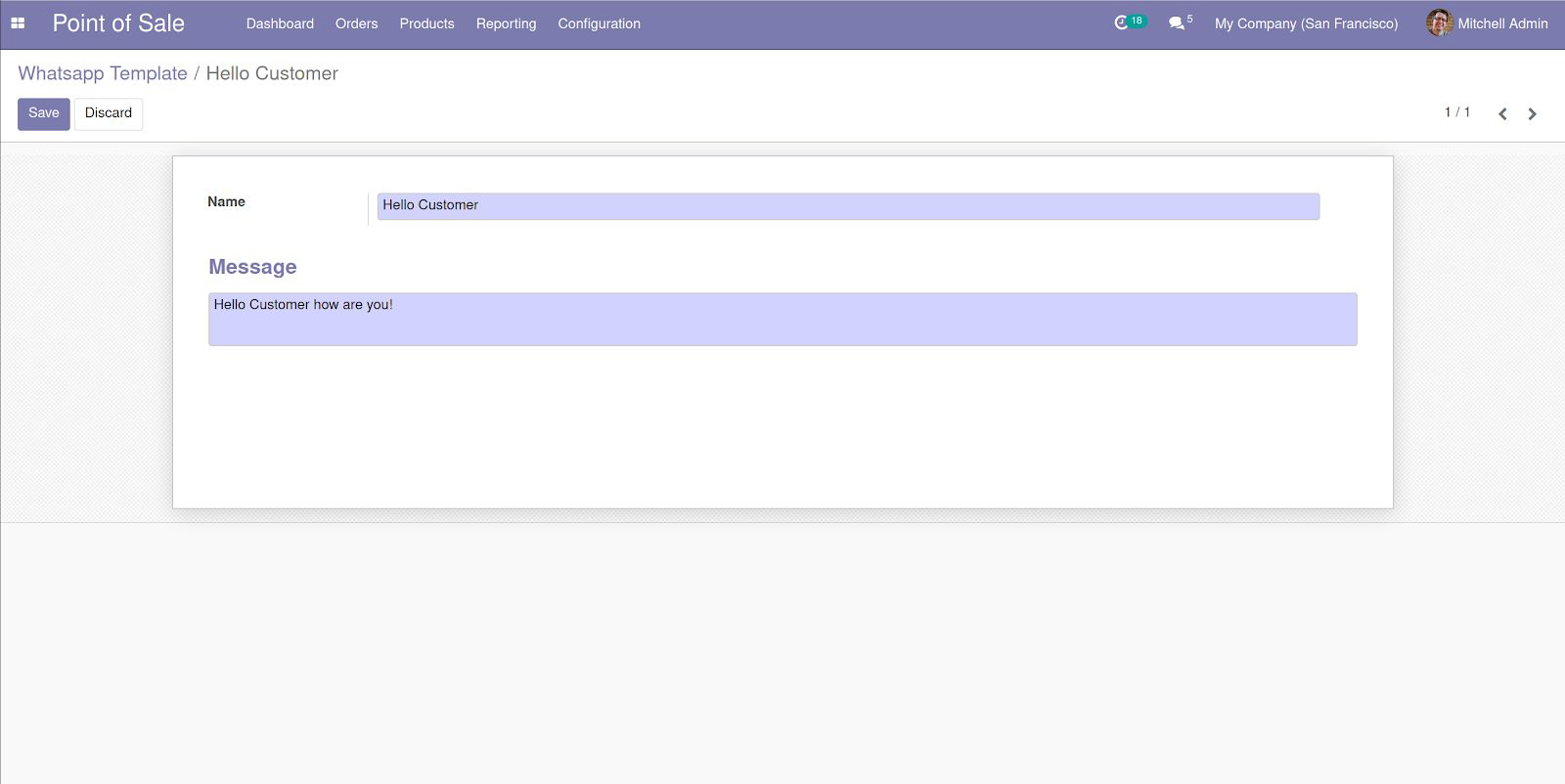The height and width of the screenshot is (784, 1565).
Task: Open the Orders menu
Action: pos(356,23)
